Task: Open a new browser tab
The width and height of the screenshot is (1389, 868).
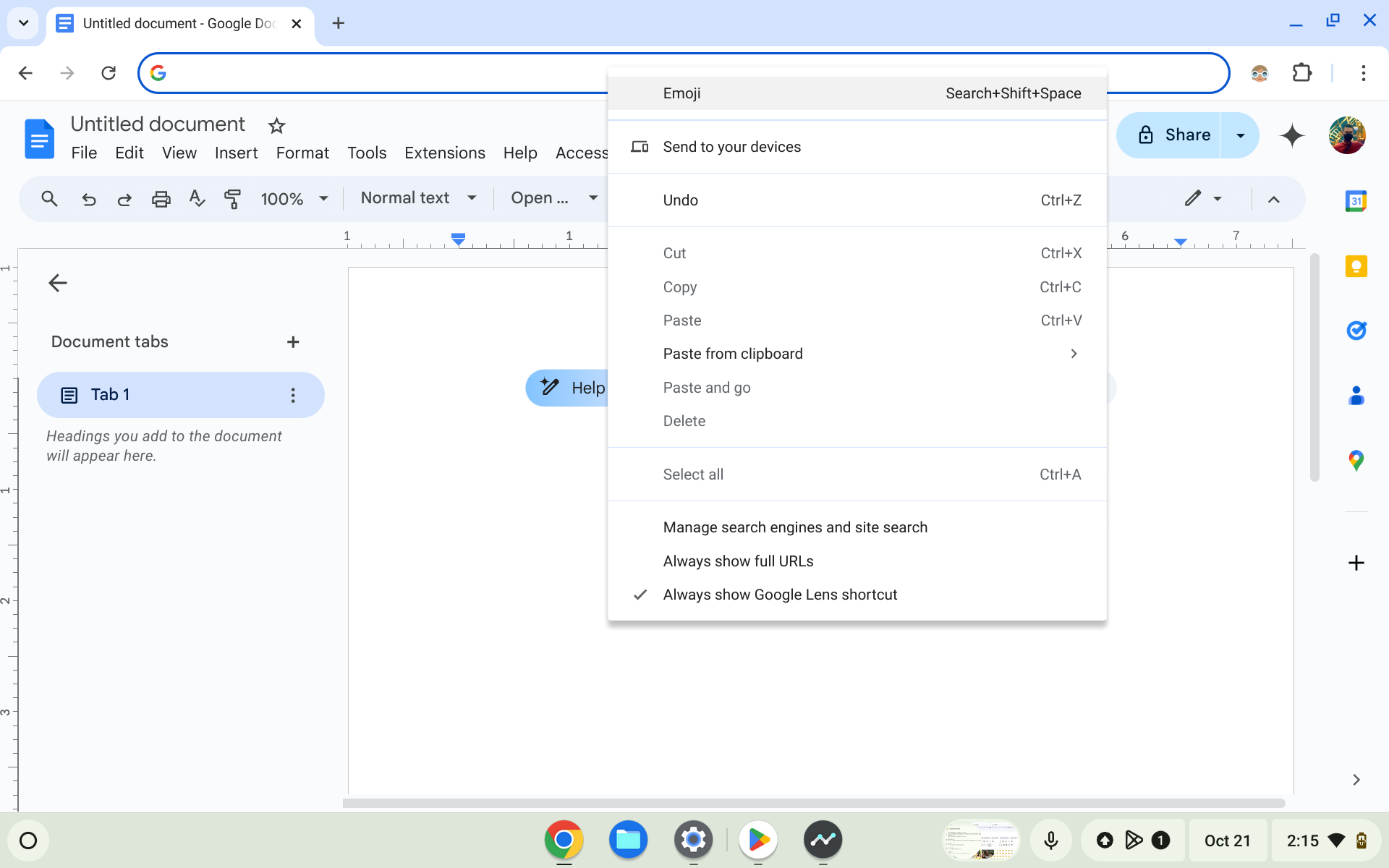Action: 338,23
